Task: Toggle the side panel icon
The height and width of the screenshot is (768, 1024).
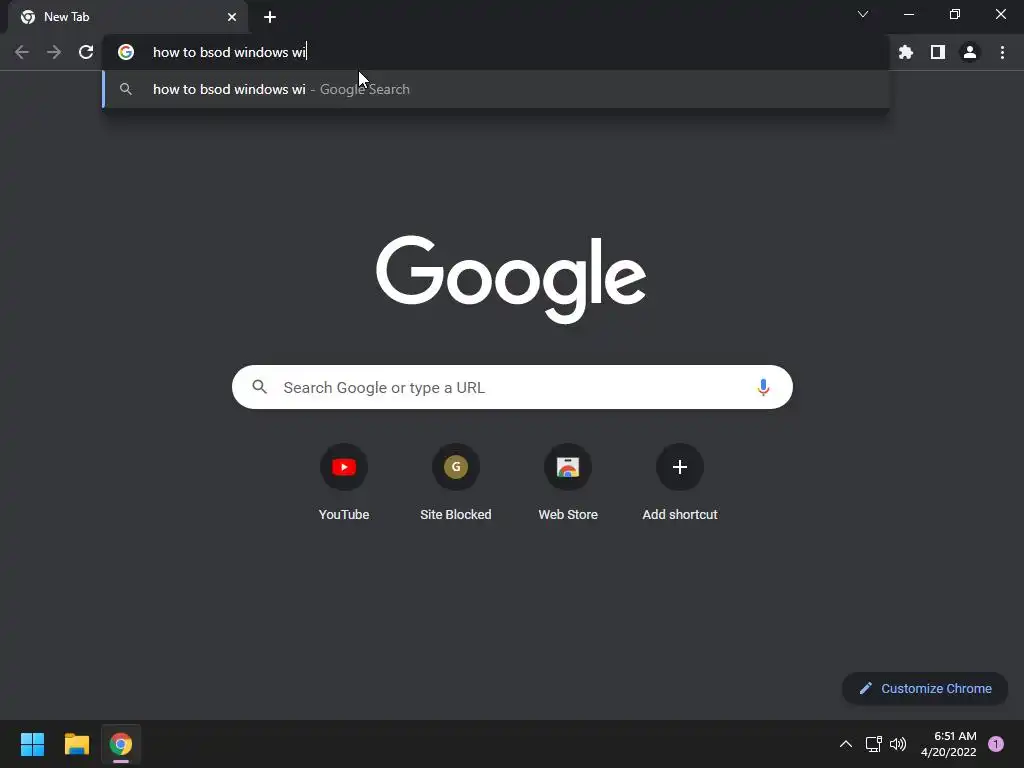Action: 938,52
